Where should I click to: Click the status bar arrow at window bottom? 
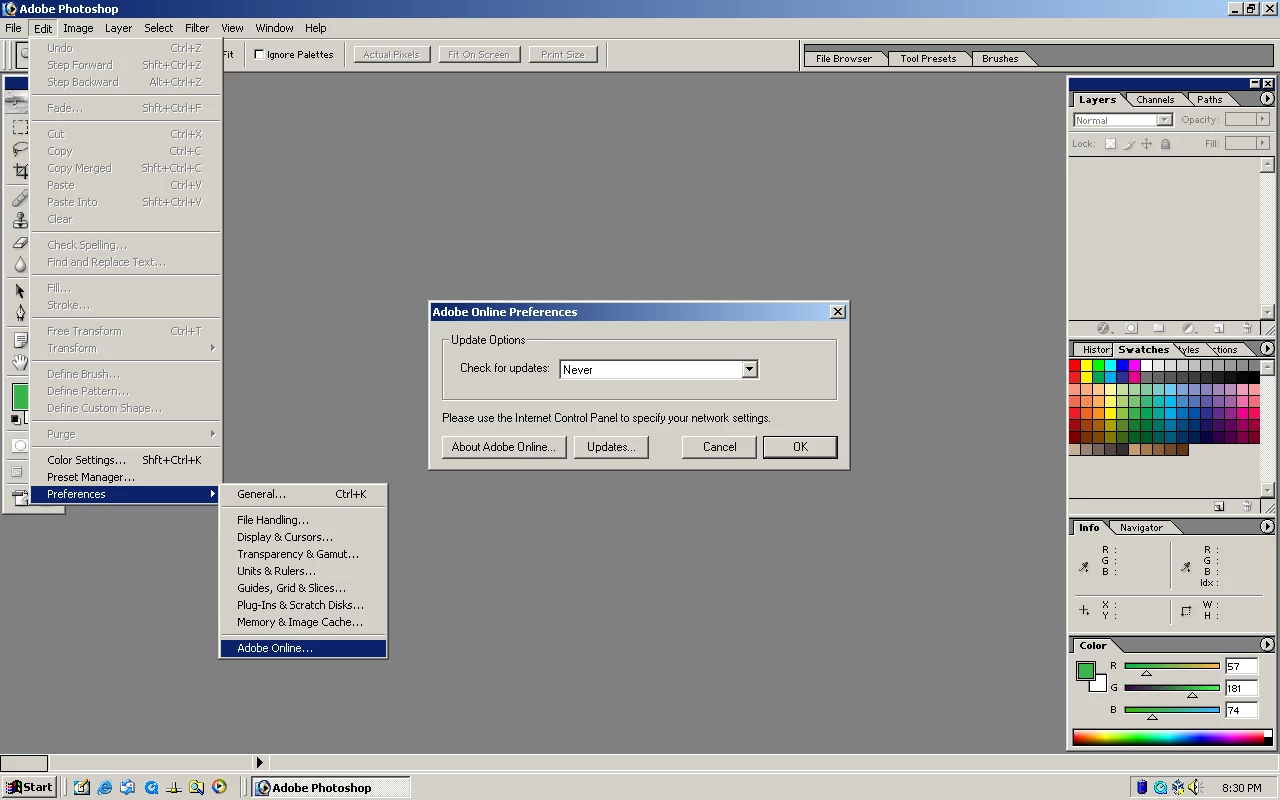(259, 763)
